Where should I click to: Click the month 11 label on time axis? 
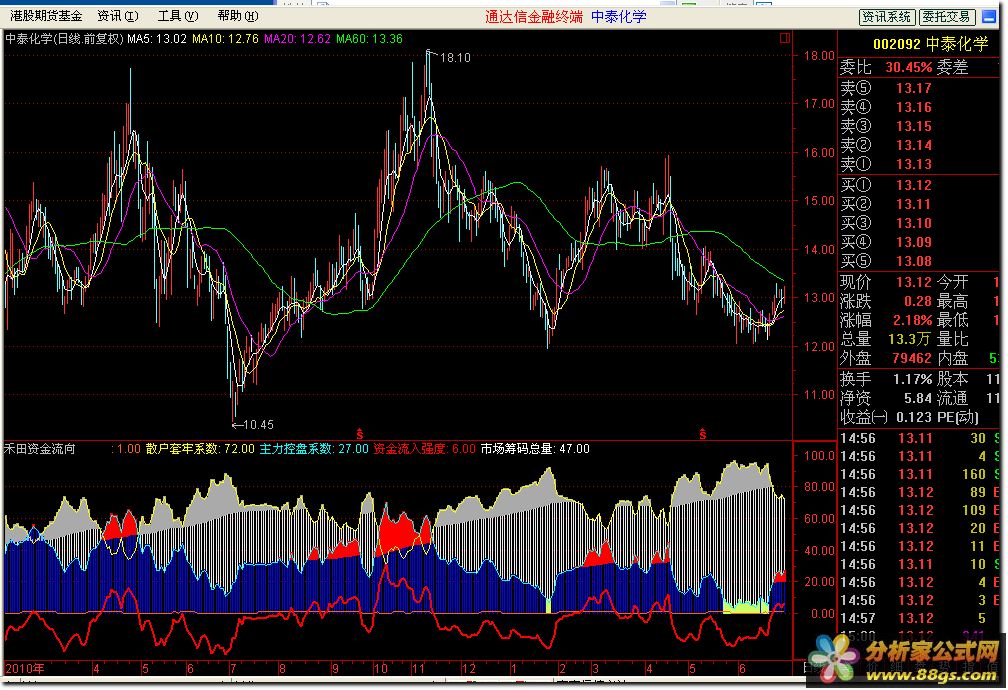[418, 669]
